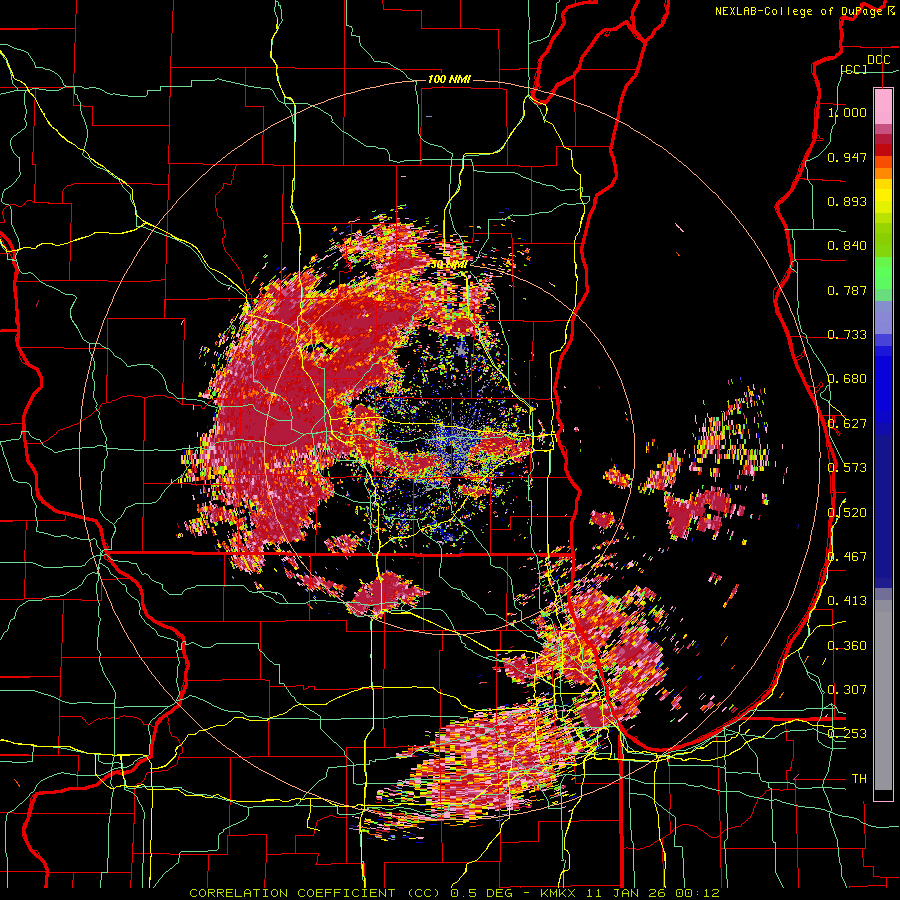Click the 0.467 scale value
Viewport: 900px width, 900px height.
point(847,556)
